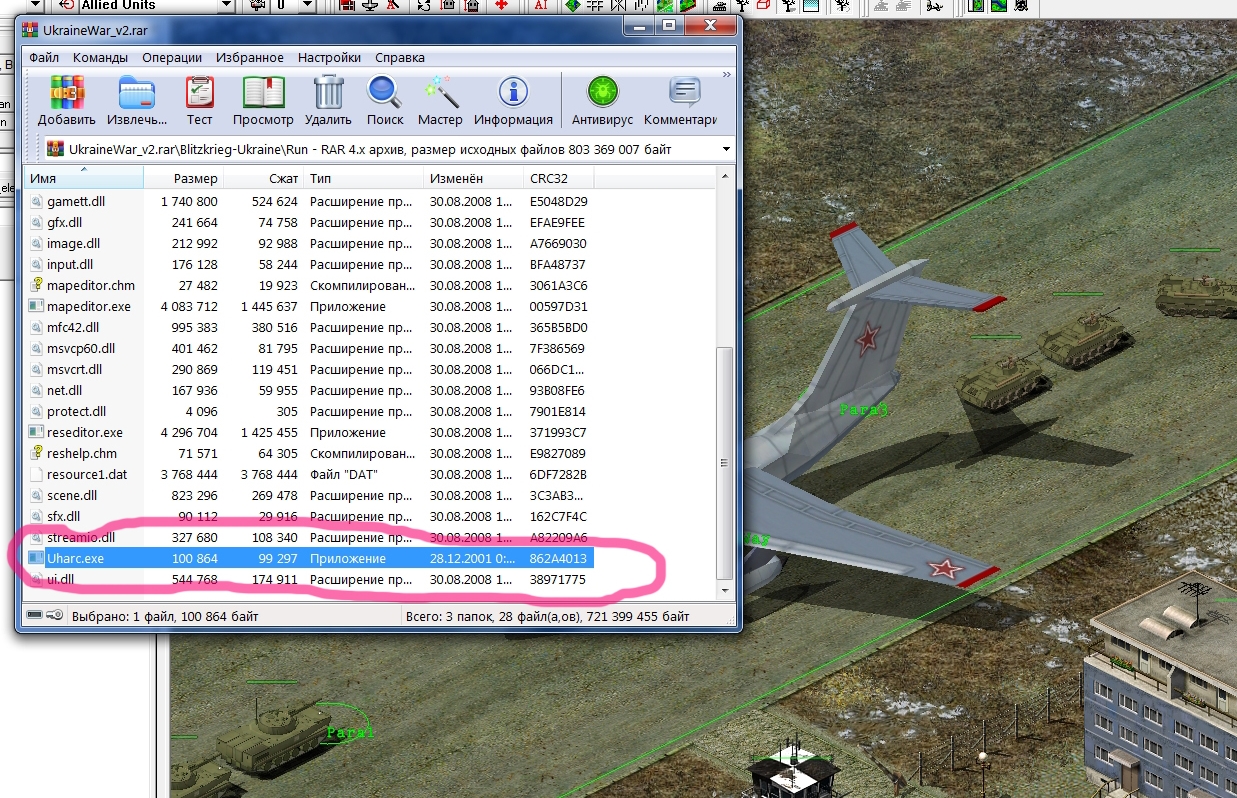Launch the Мастер wizard wand icon
Viewport: 1237px width, 798px height.
point(440,95)
